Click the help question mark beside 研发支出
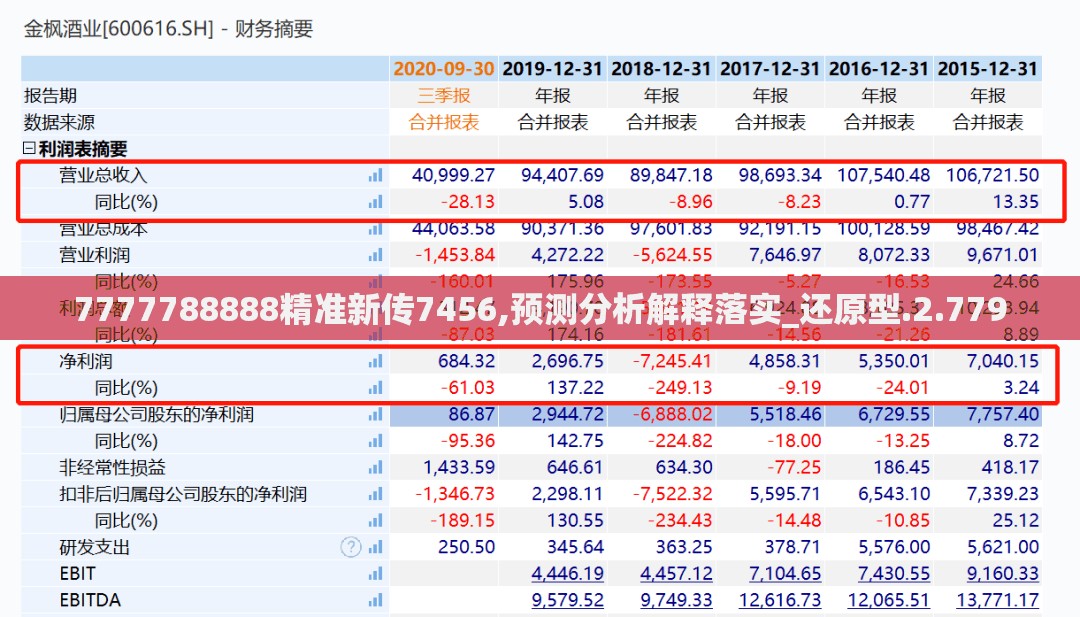This screenshot has width=1080, height=617. point(351,547)
